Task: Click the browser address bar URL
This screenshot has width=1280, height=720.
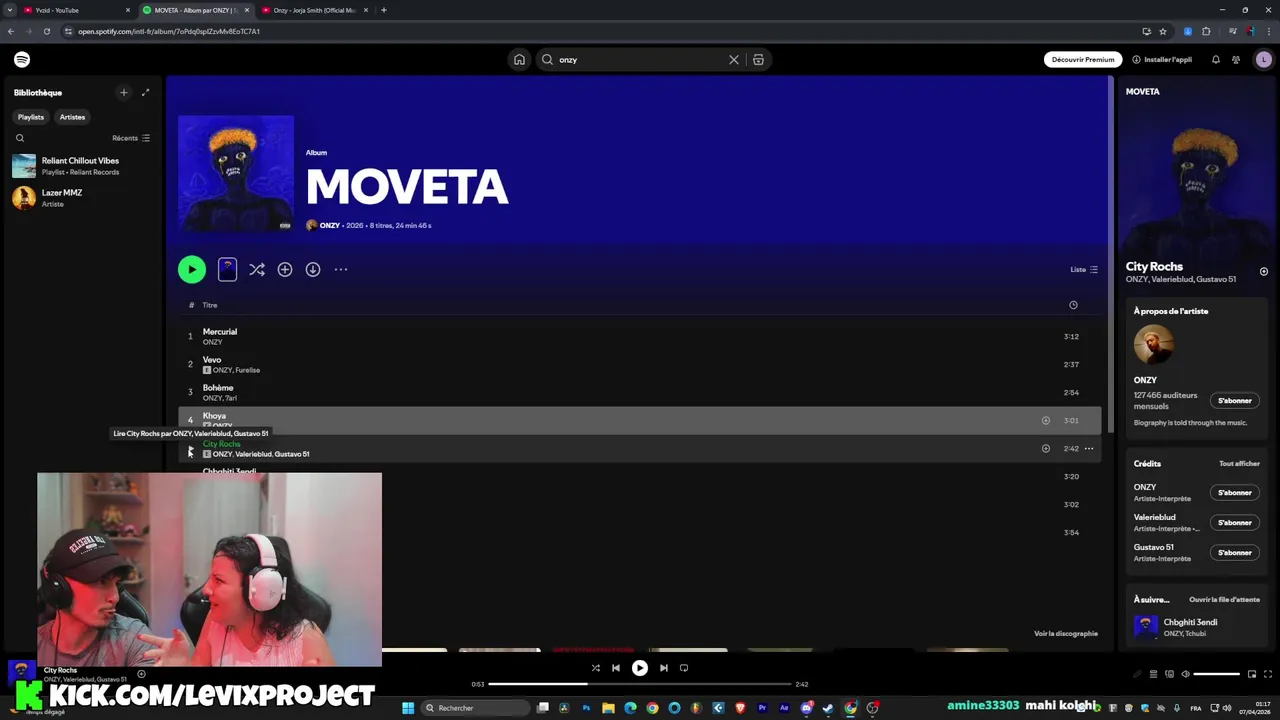Action: click(x=169, y=31)
